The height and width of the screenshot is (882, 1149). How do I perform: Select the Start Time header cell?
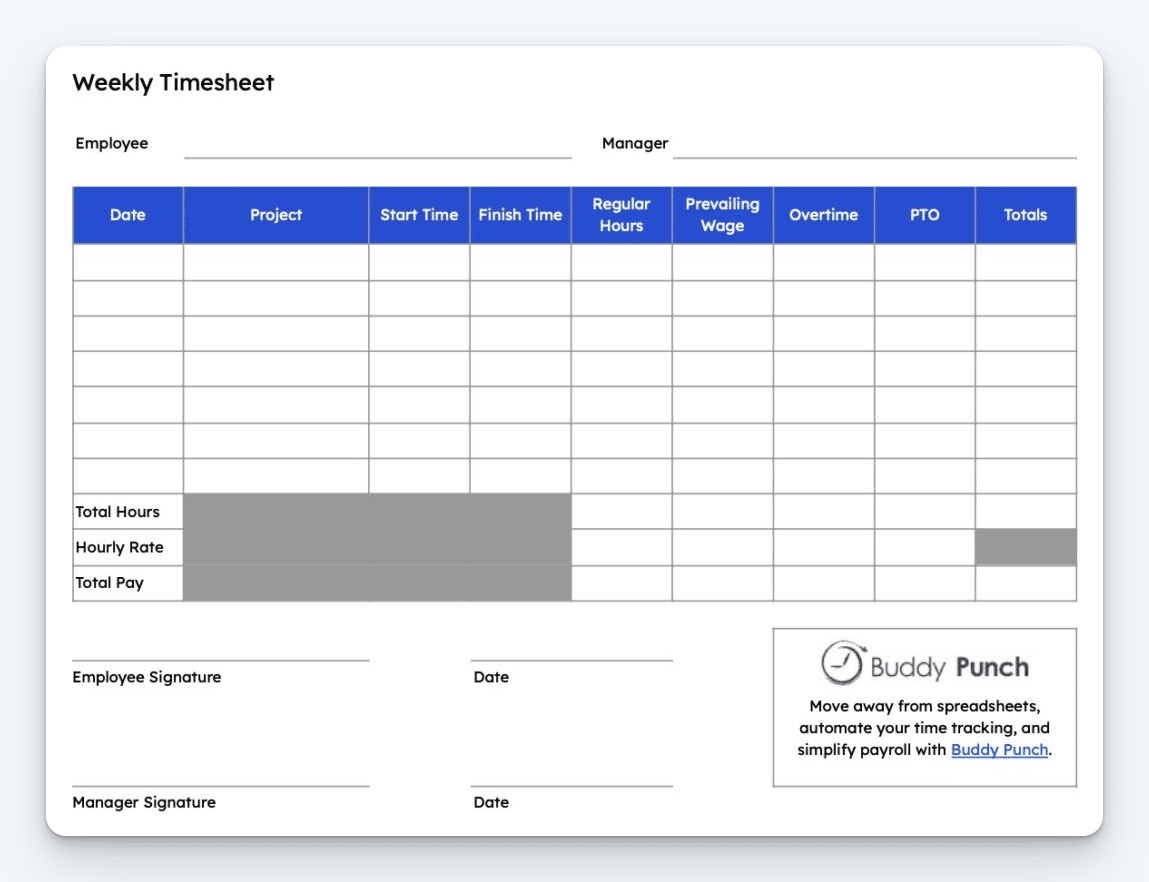tap(419, 214)
